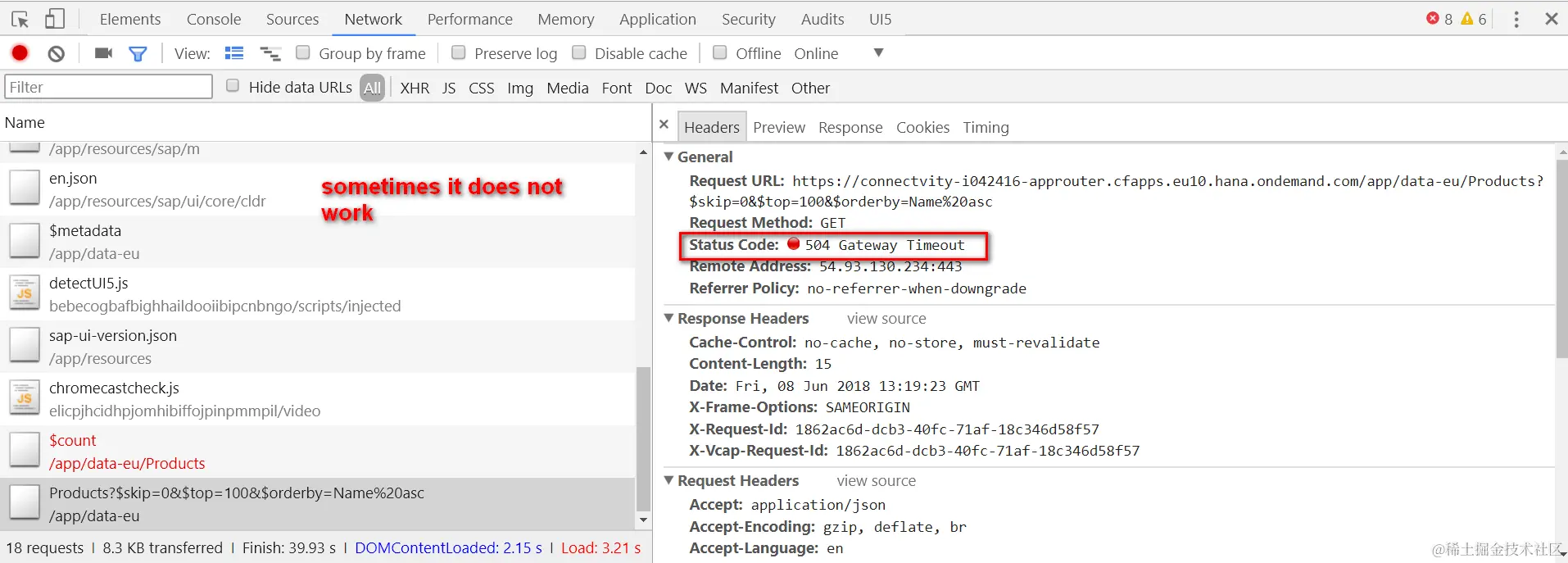Select large request rows view icon

click(x=234, y=53)
